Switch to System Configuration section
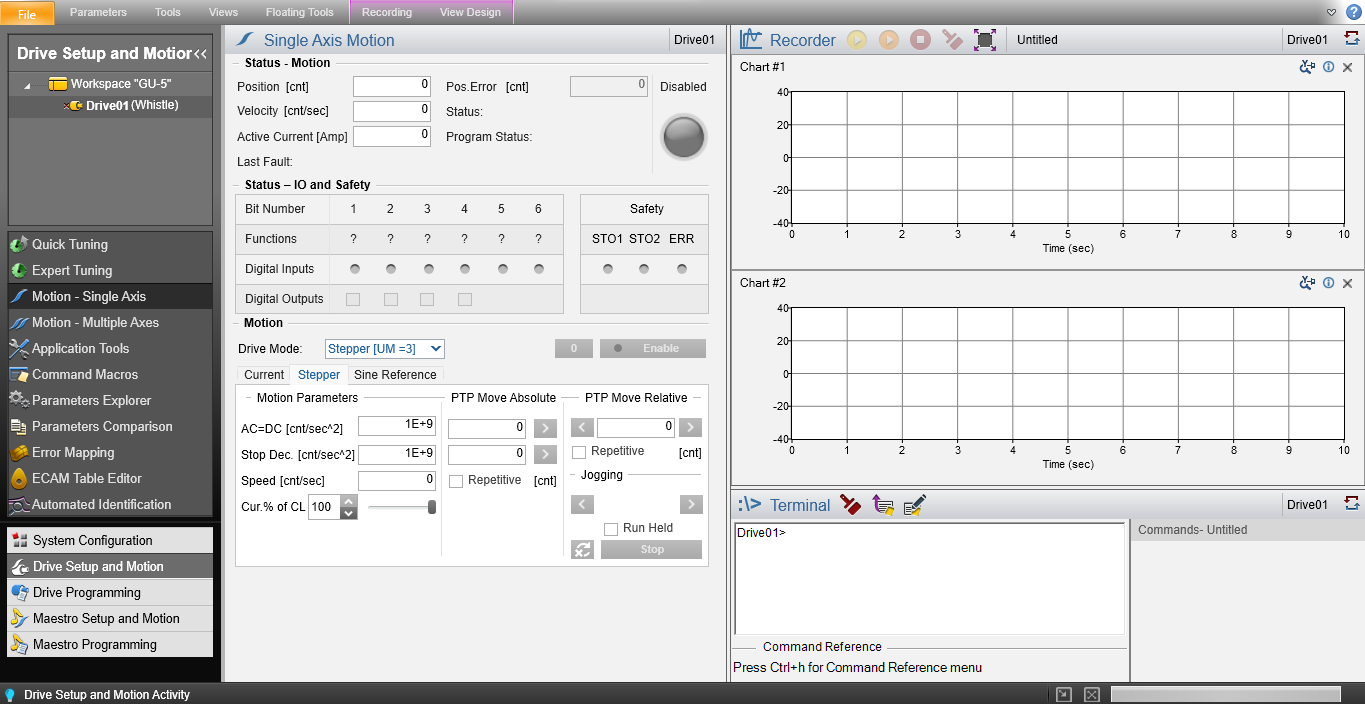The width and height of the screenshot is (1365, 704). click(x=110, y=540)
